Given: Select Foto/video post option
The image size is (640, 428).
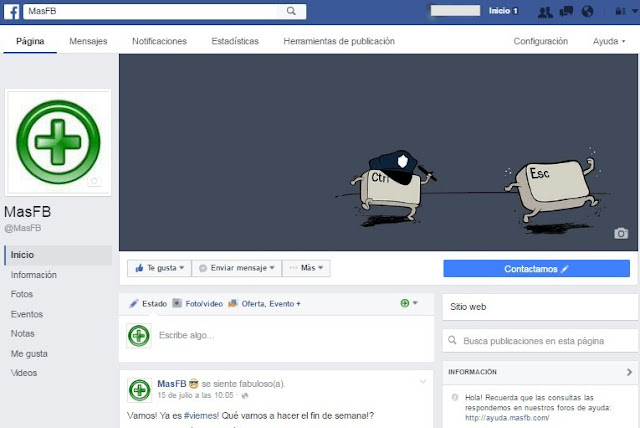Looking at the screenshot, I should click(197, 303).
